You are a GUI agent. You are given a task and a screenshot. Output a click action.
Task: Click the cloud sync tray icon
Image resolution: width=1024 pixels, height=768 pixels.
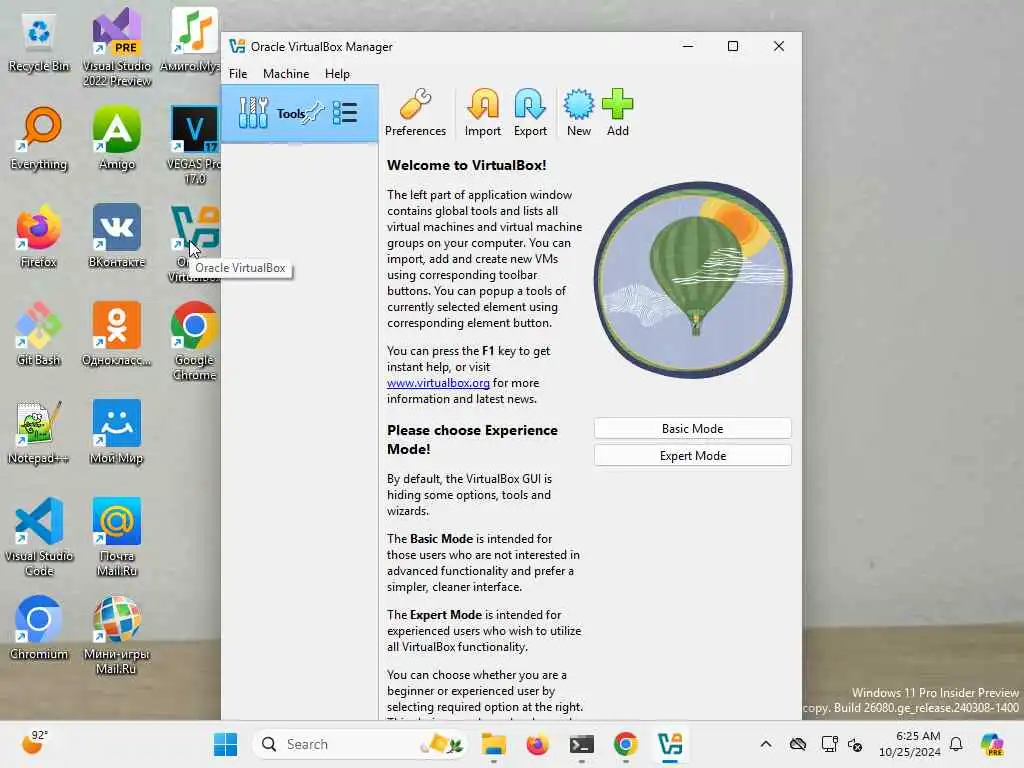click(797, 744)
